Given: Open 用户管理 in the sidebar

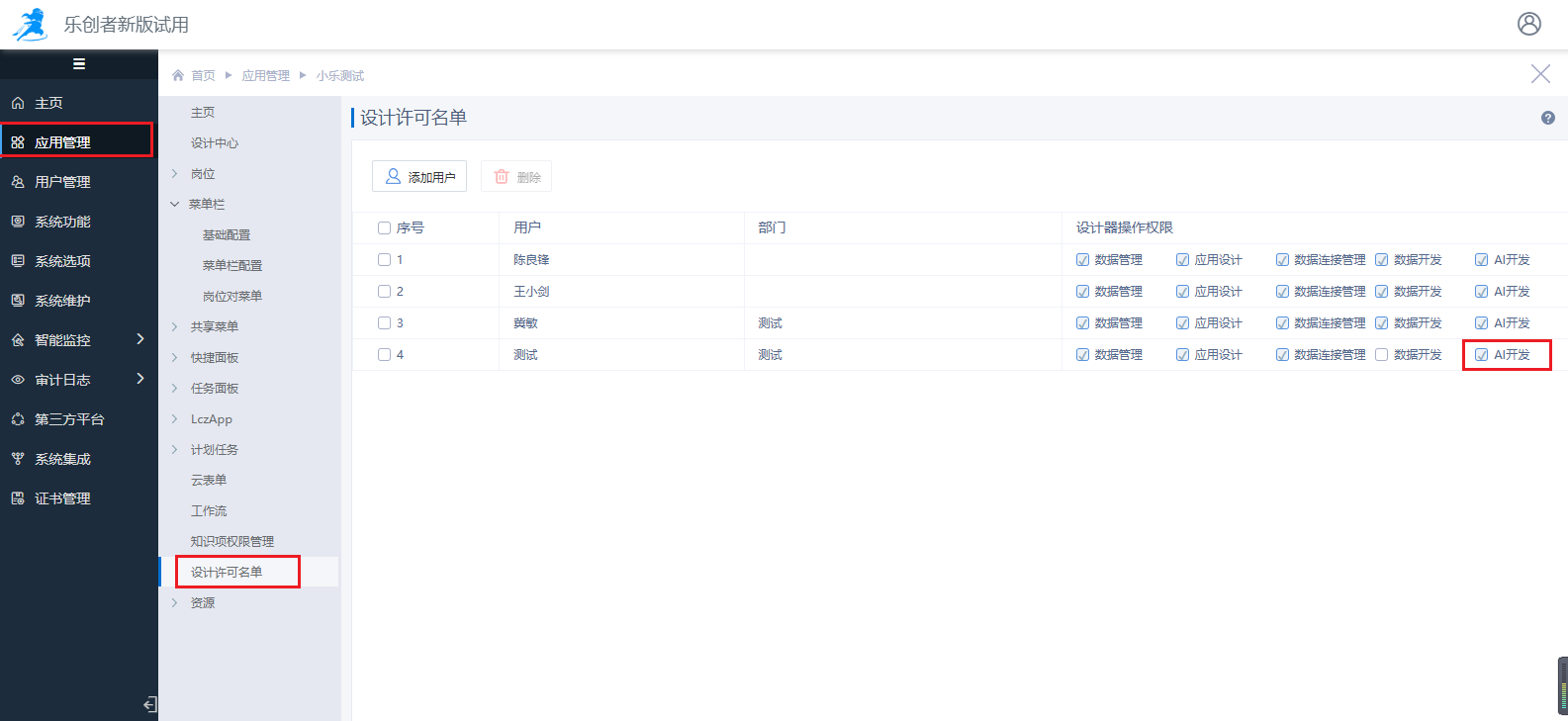Looking at the screenshot, I should 62,182.
